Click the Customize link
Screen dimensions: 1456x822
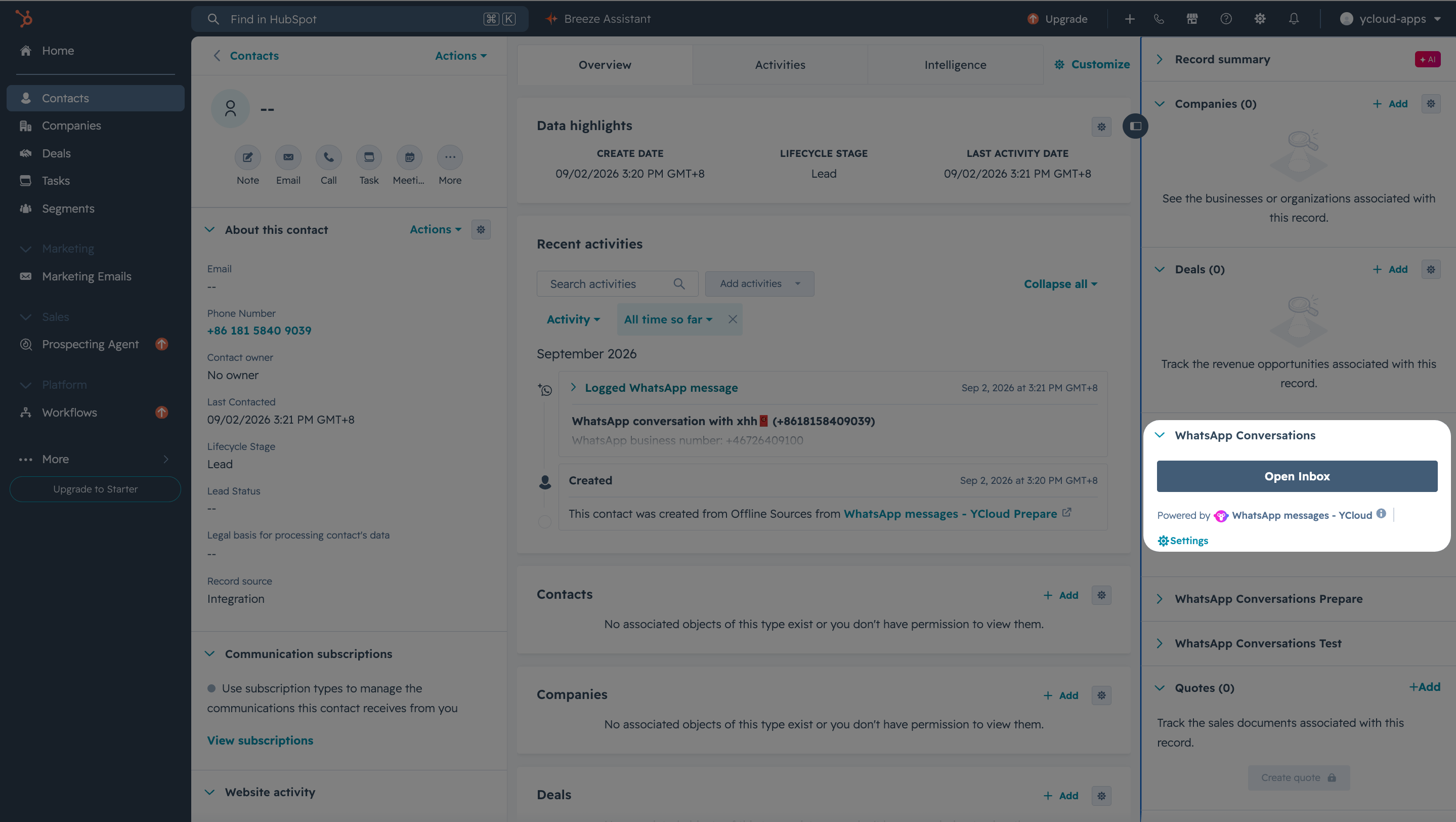(x=1092, y=64)
